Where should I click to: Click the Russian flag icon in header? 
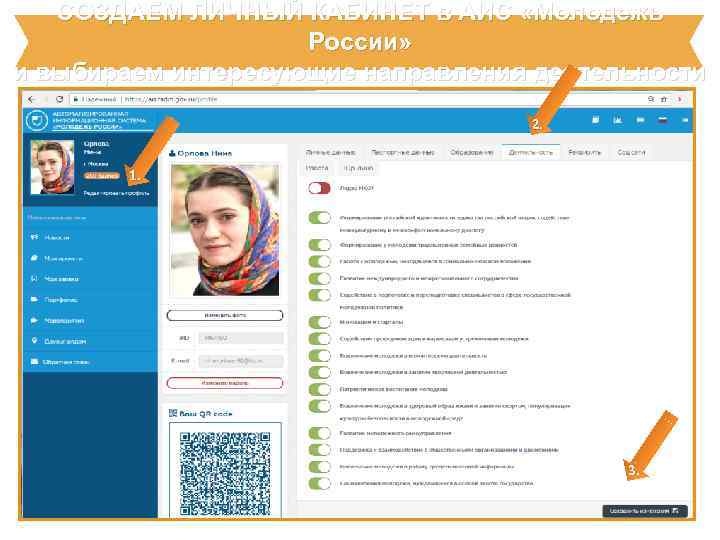pyautogui.click(x=663, y=120)
